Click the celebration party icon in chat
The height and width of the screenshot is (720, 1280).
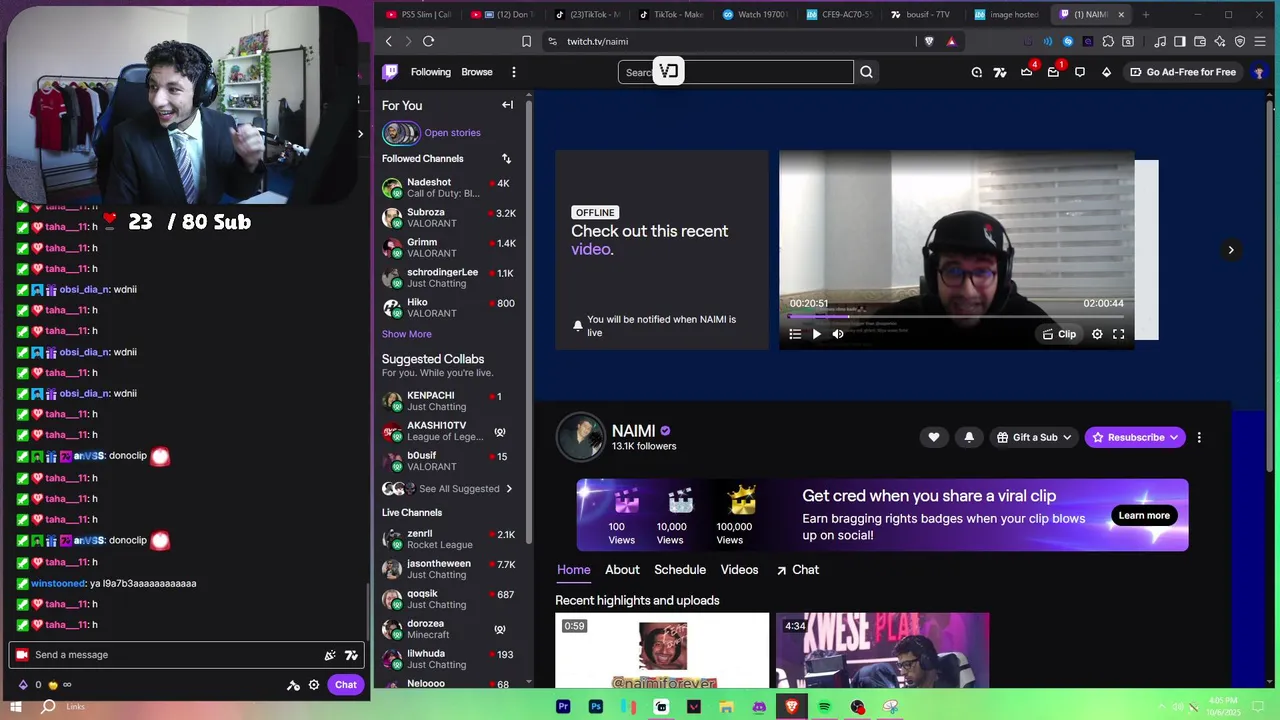330,655
